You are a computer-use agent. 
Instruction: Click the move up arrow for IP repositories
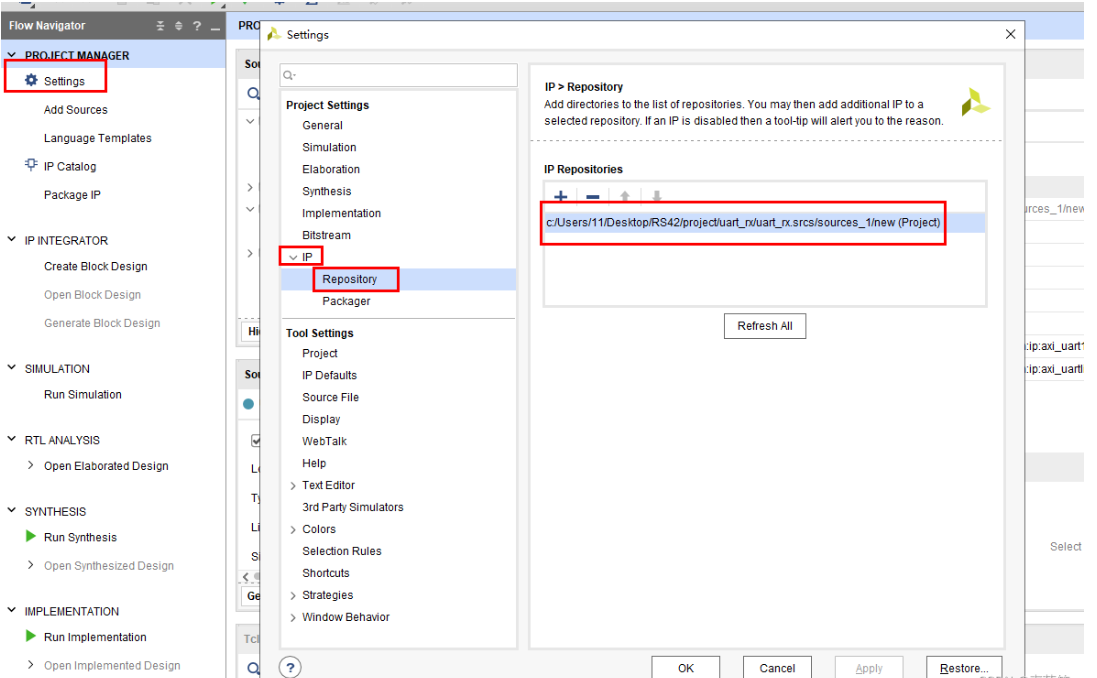pos(625,197)
